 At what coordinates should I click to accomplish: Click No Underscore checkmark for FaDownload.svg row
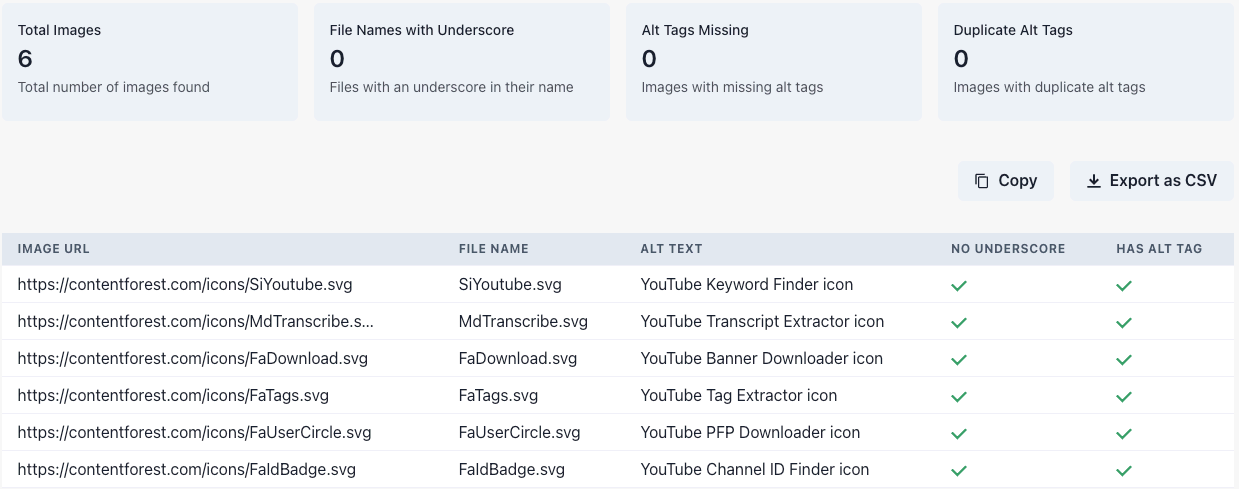click(x=959, y=359)
